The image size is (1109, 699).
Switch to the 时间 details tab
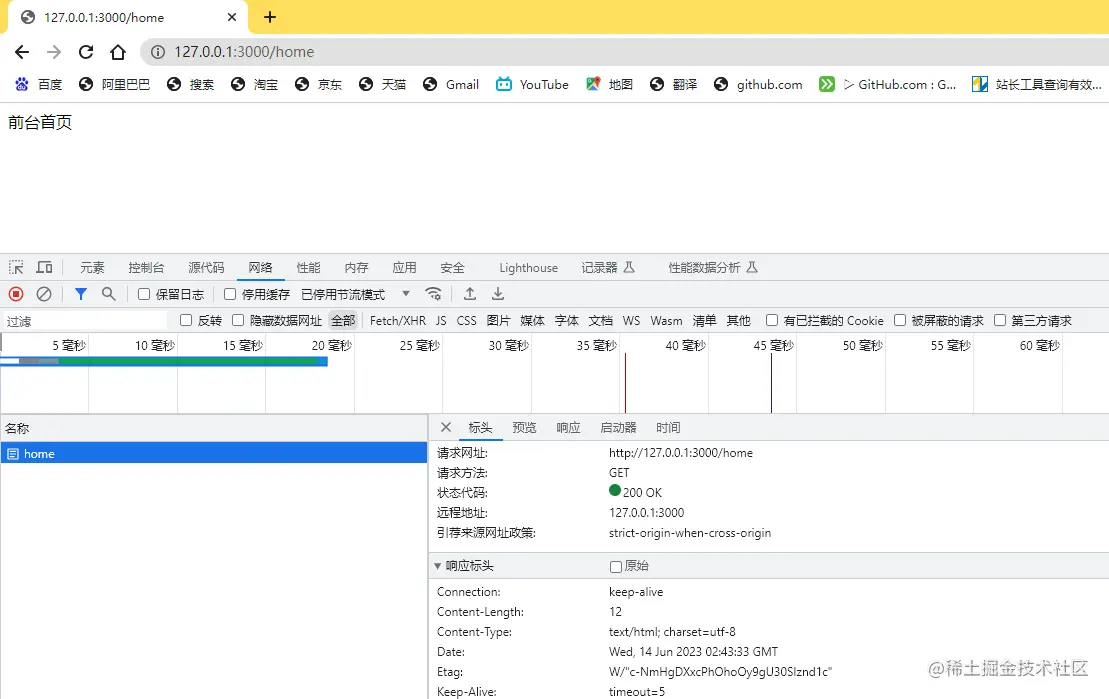668,427
